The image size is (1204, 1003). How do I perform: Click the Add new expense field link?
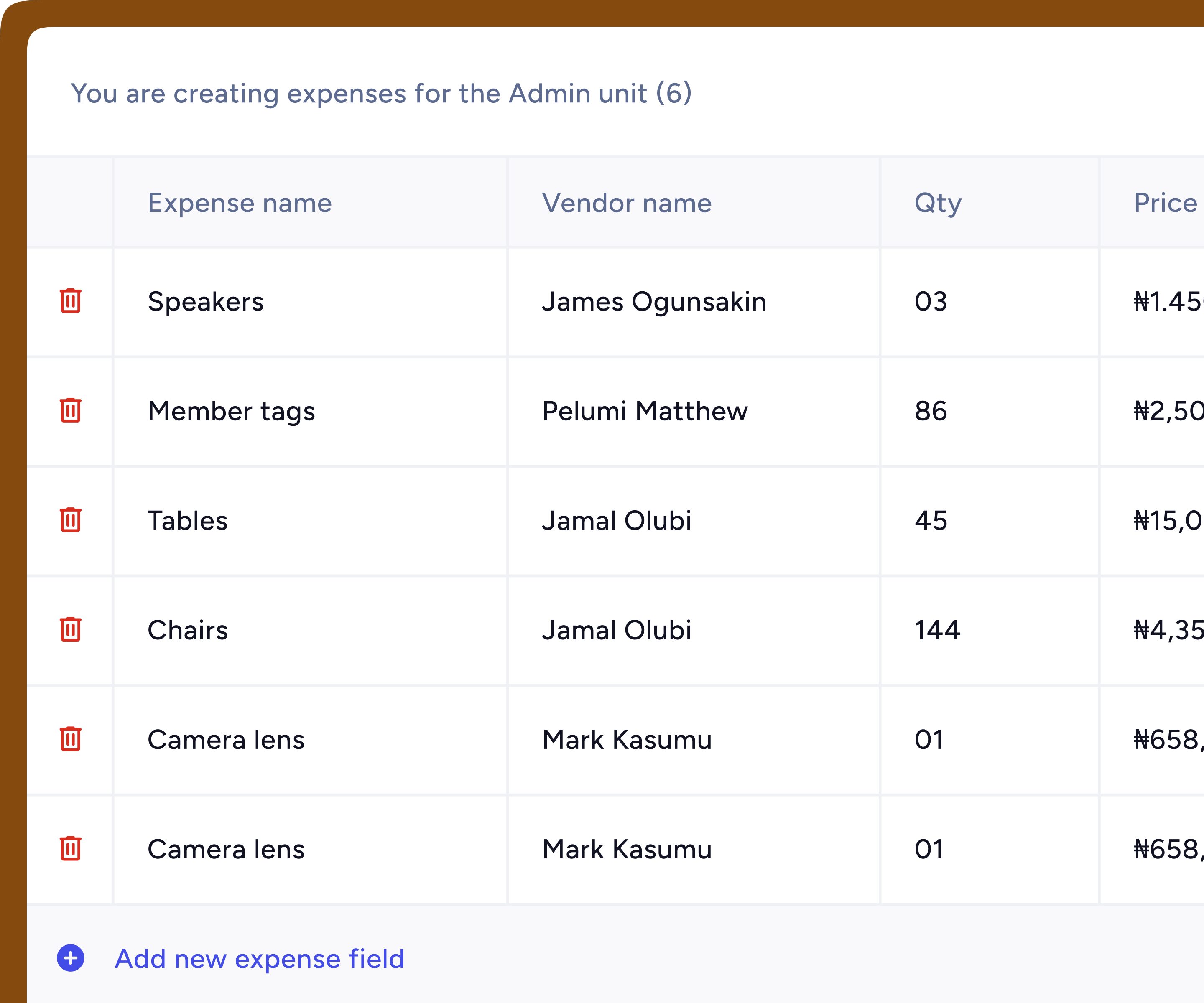point(260,958)
